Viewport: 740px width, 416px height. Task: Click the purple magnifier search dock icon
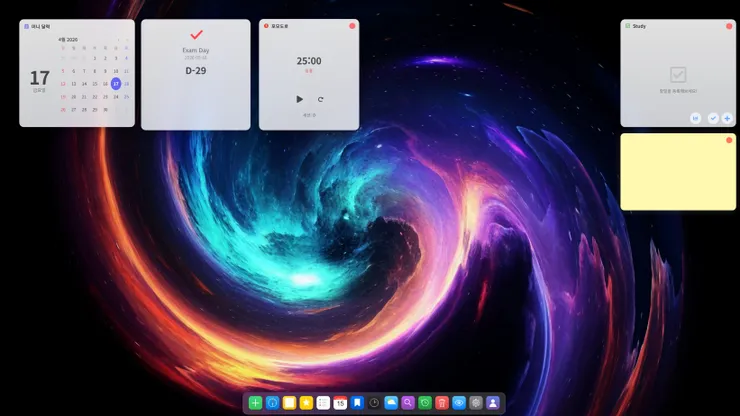(408, 403)
